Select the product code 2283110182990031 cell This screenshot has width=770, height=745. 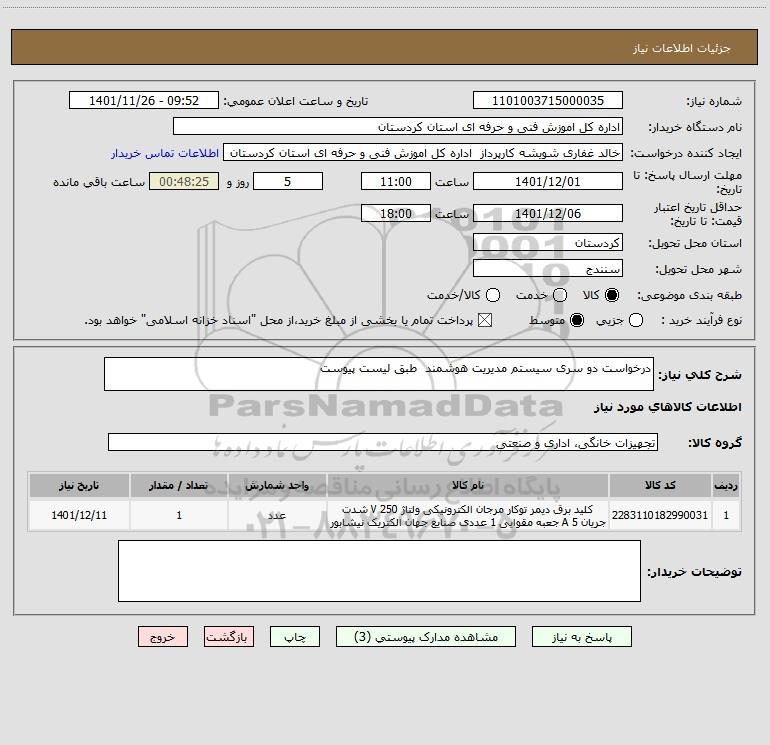(x=660, y=515)
